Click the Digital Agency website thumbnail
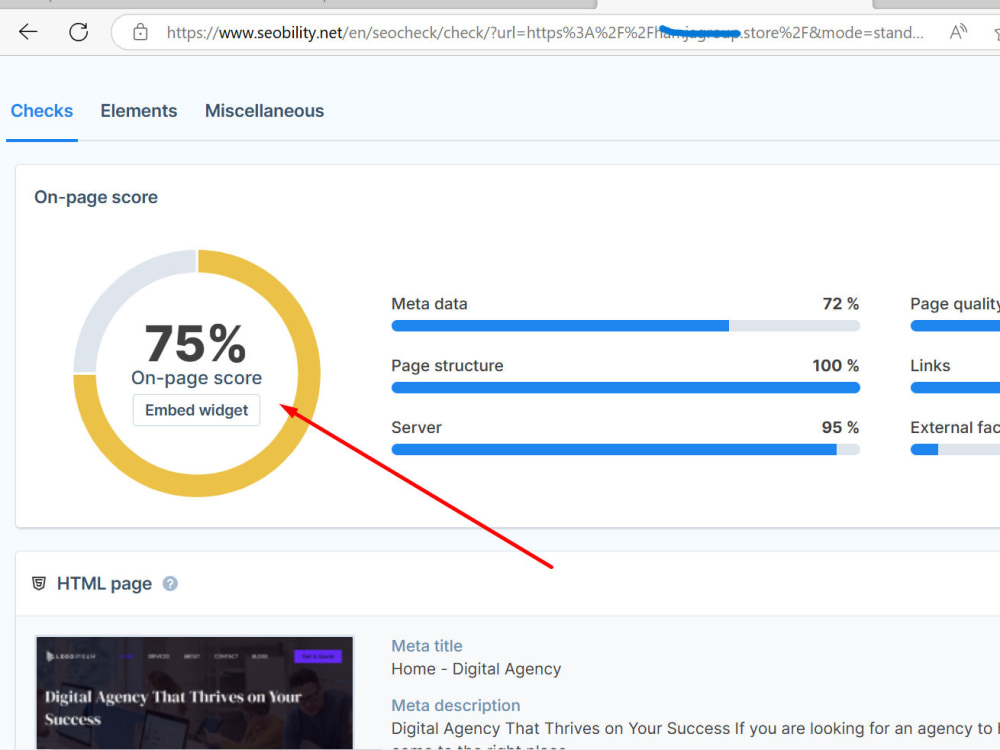The width and height of the screenshot is (1000, 750). 195,693
